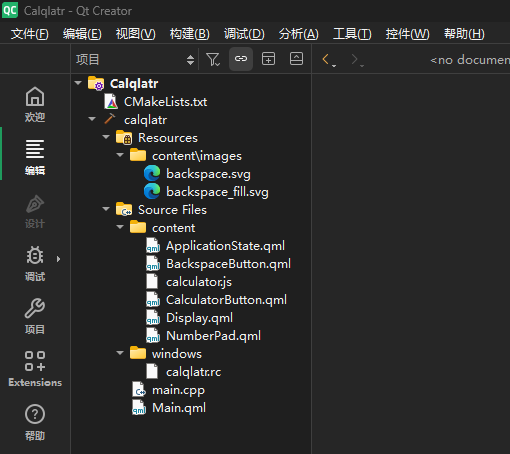Click the Main.qml file icon
510x454 pixels.
(139, 408)
